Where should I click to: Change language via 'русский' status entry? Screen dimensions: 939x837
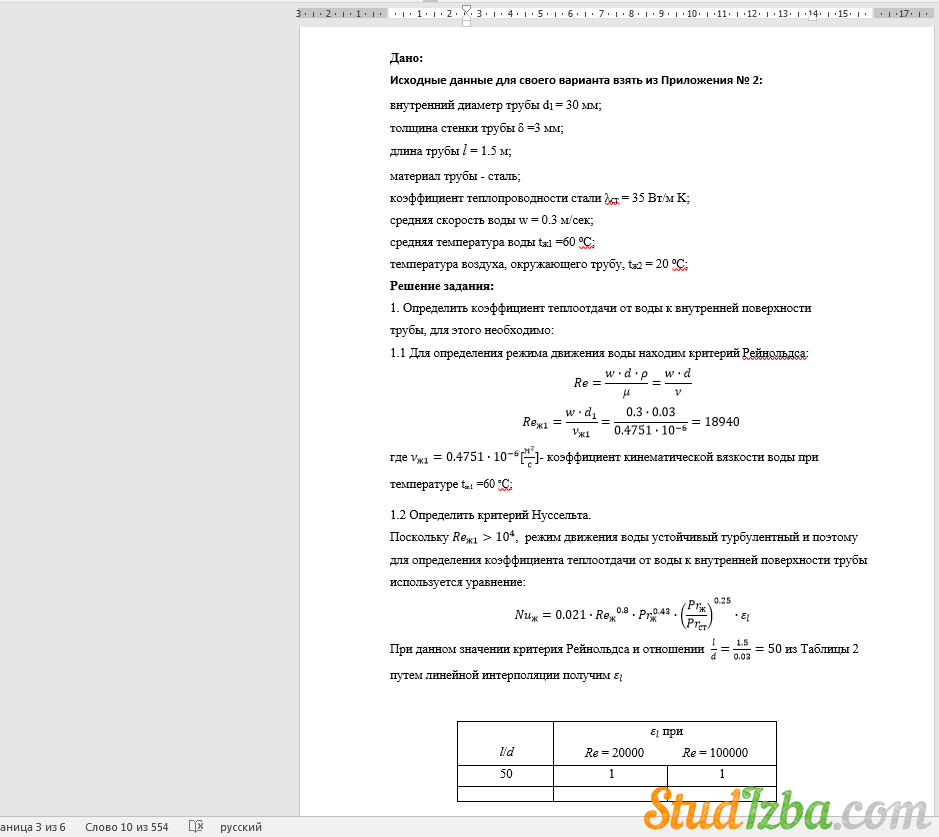241,827
